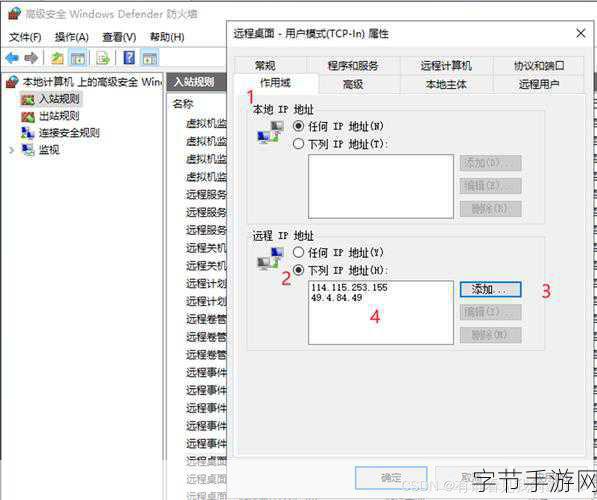597x500 pixels.
Task: Select the 本地计算机 上的高级安全 root node
Action: (x=92, y=82)
